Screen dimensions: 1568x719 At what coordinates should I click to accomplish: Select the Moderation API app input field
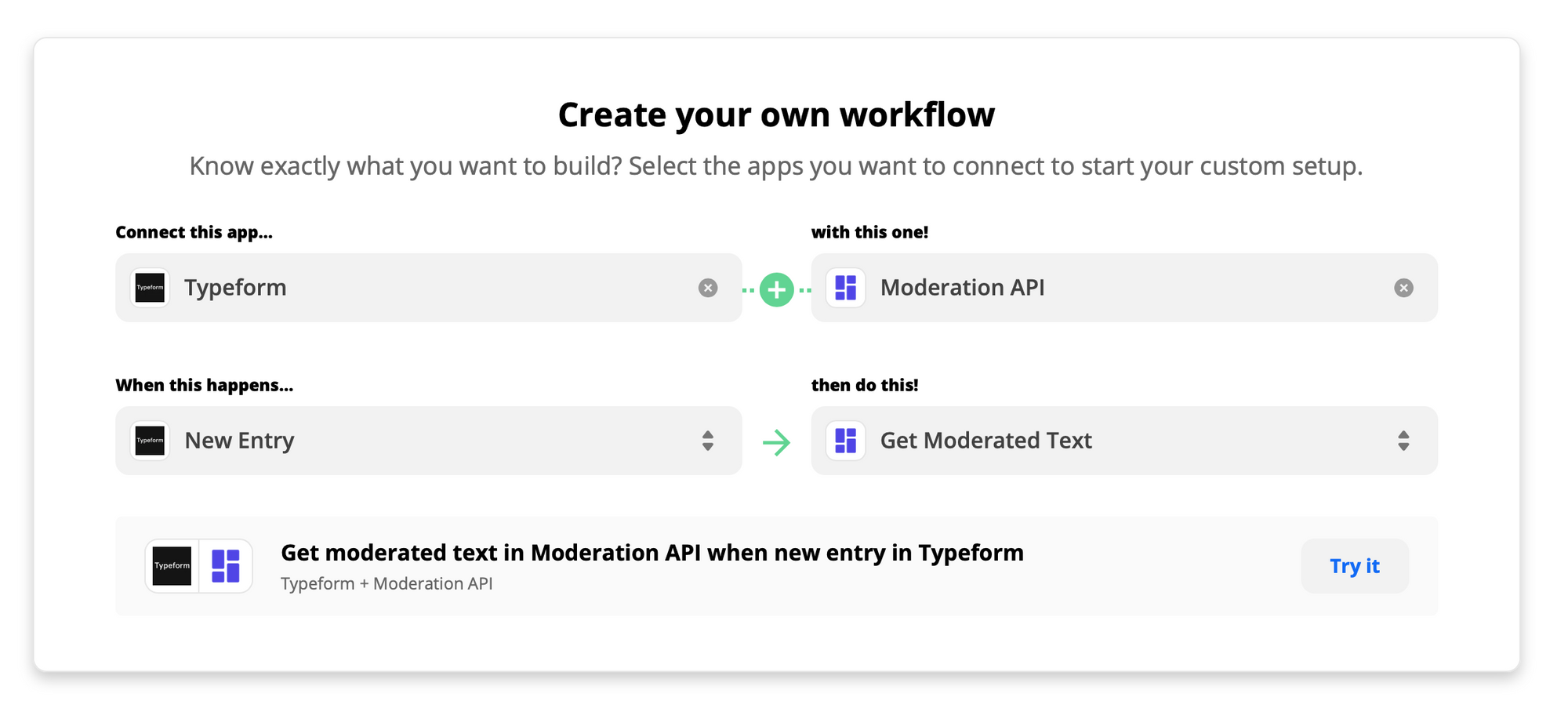click(x=1124, y=288)
